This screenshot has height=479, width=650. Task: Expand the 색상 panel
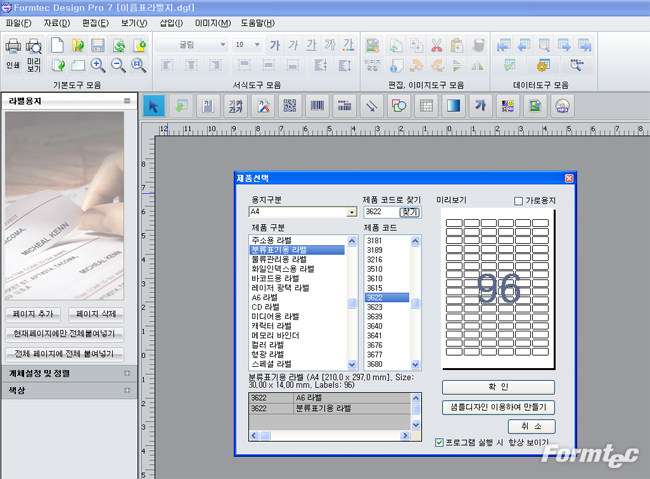pyautogui.click(x=127, y=390)
